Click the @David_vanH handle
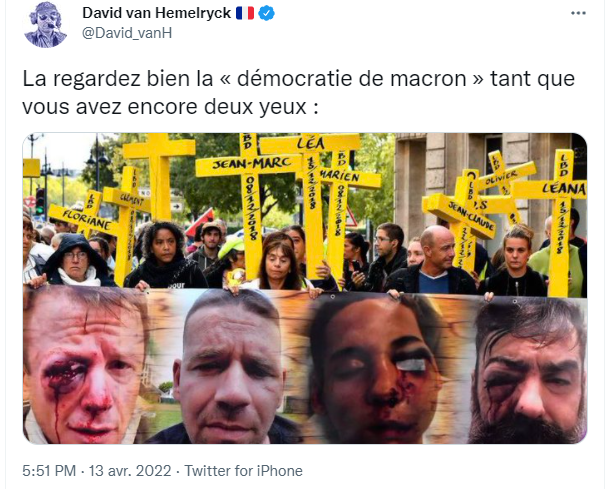 pyautogui.click(x=127, y=33)
